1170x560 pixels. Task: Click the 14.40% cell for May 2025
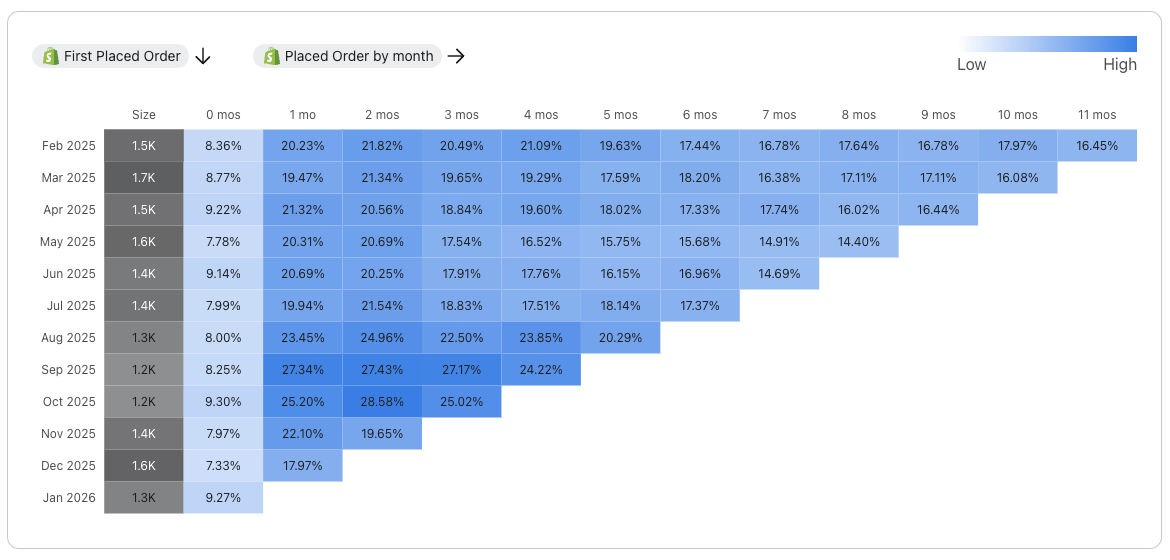[858, 242]
